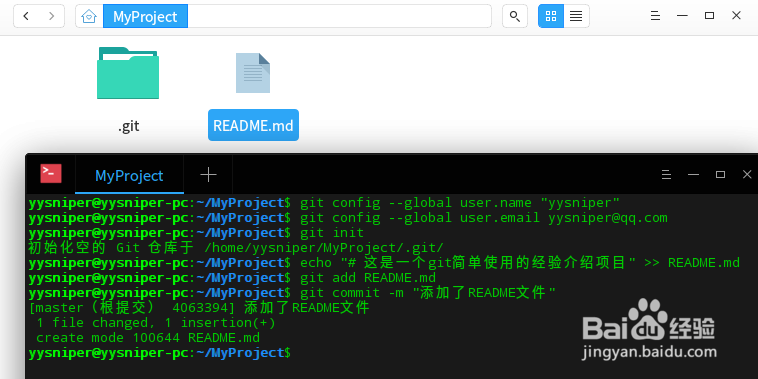The width and height of the screenshot is (758, 379).
Task: Click the last empty terminal prompt line
Action: [160, 353]
